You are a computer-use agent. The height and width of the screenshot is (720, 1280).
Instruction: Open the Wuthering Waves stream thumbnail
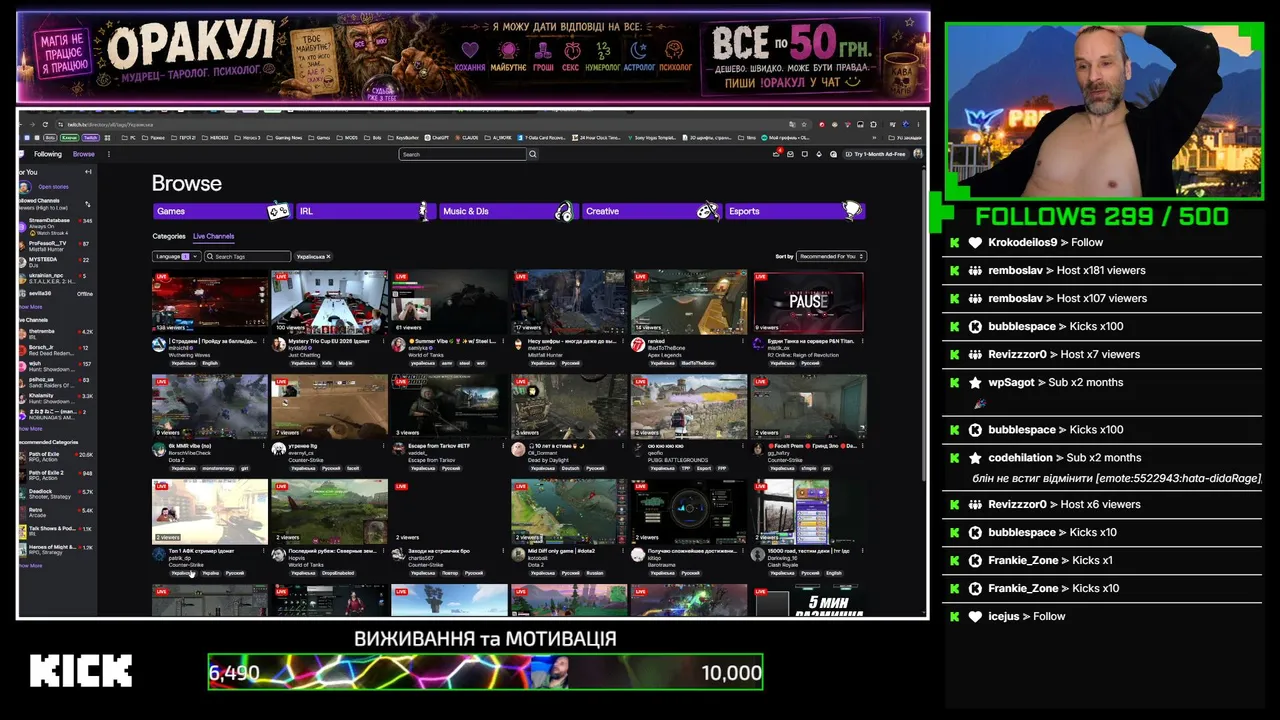pos(210,301)
